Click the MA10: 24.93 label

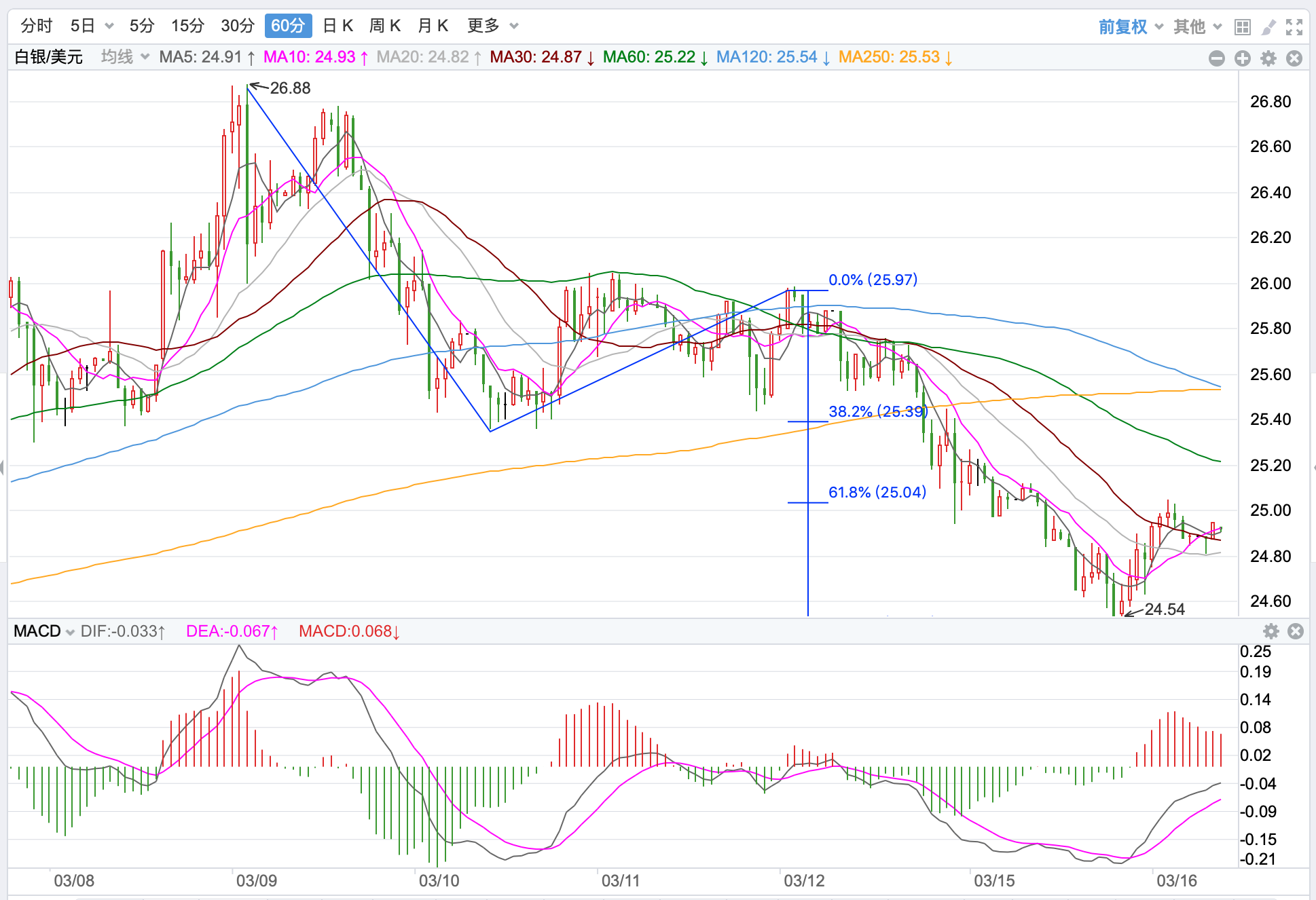[x=316, y=57]
